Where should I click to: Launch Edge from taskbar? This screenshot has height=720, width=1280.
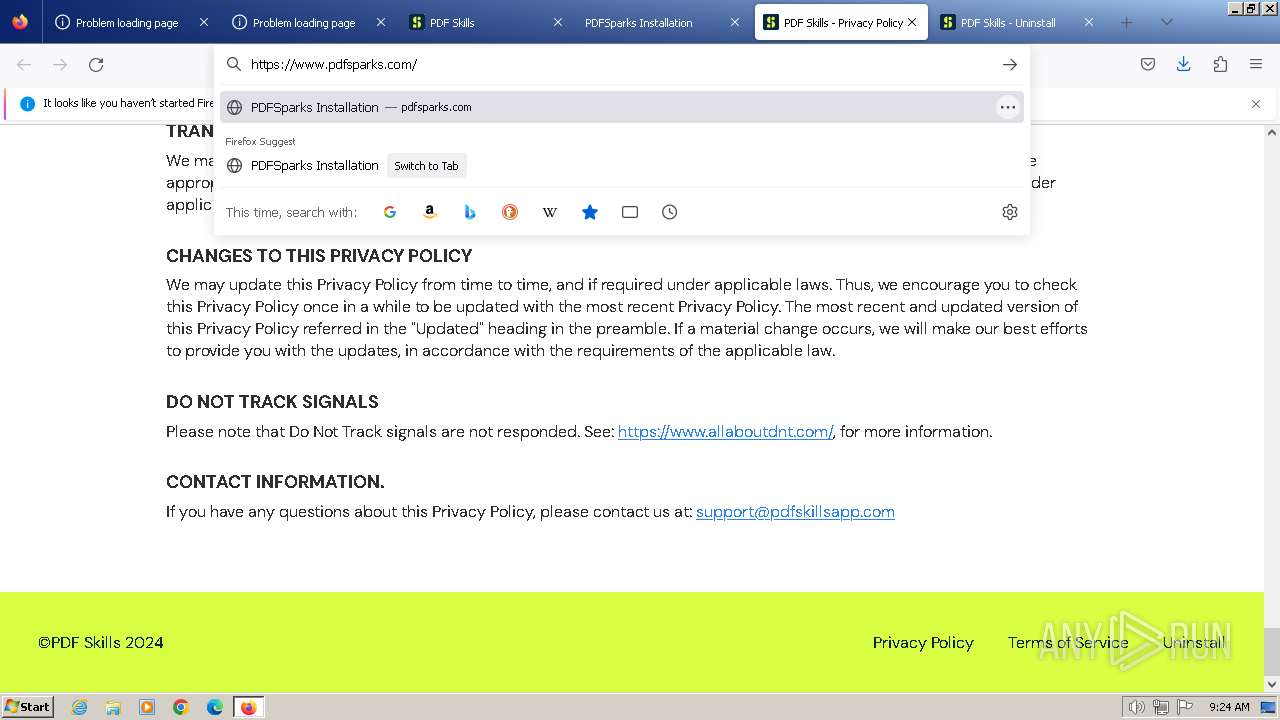(x=215, y=707)
